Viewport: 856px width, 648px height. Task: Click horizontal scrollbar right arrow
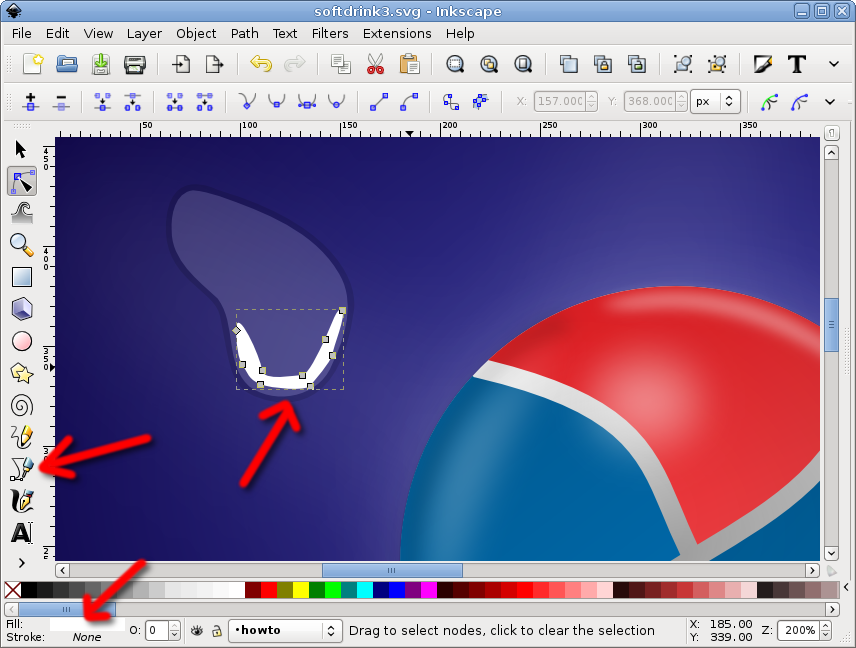click(812, 570)
